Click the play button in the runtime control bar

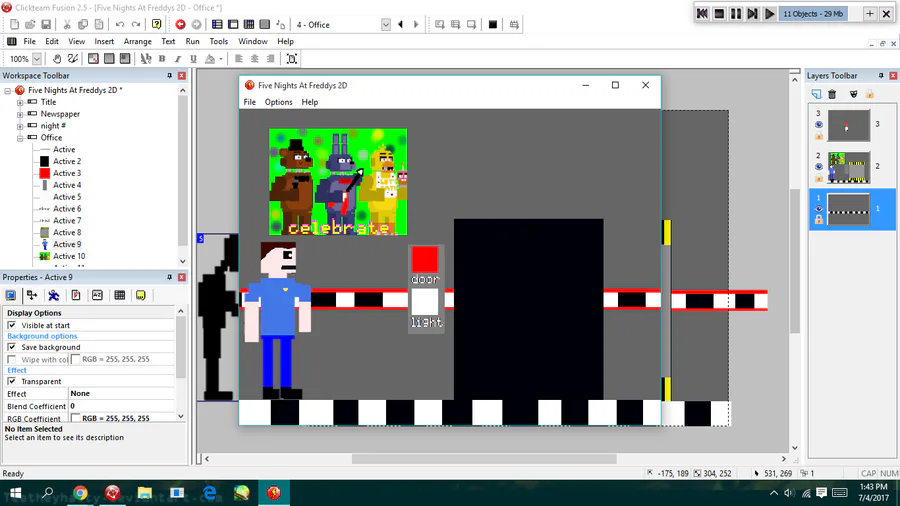point(769,14)
